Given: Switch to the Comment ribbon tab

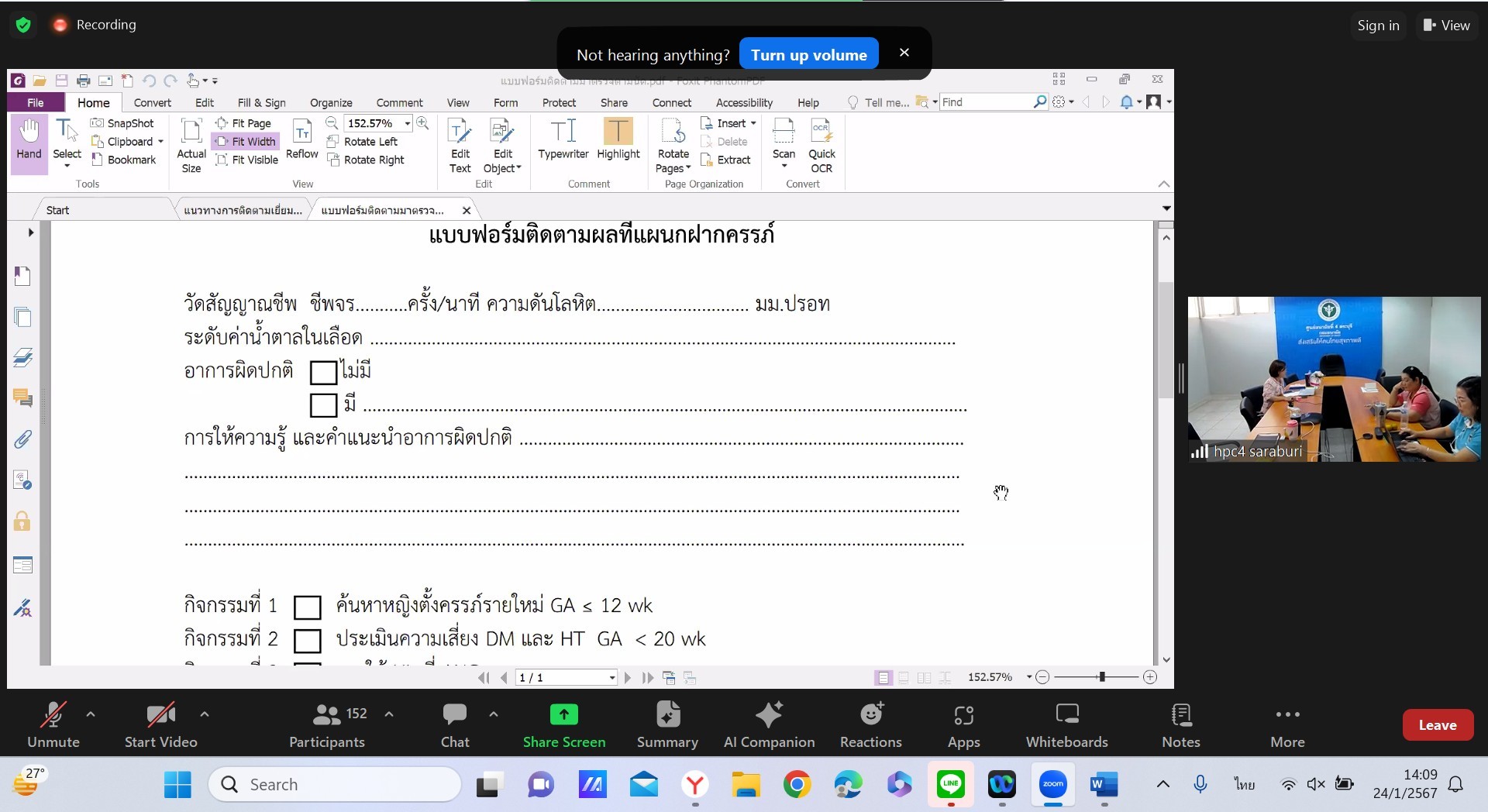Looking at the screenshot, I should pos(399,103).
